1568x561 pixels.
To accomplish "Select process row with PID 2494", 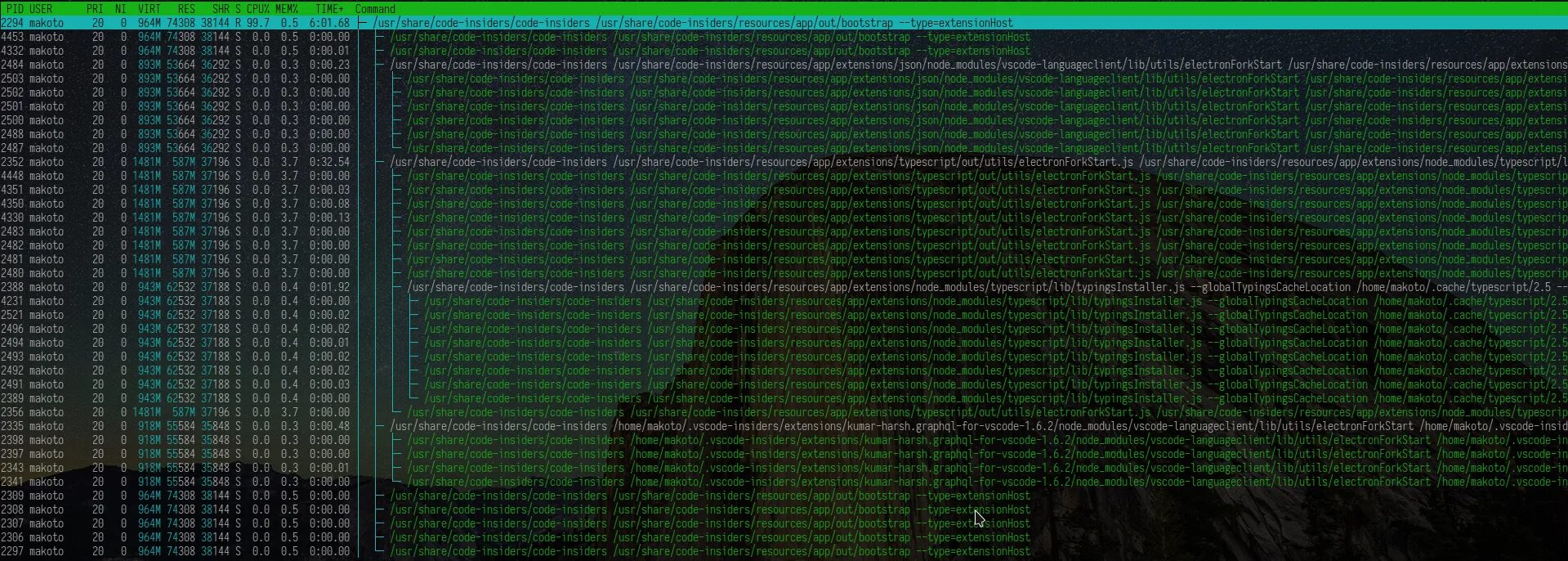I will [x=784, y=343].
